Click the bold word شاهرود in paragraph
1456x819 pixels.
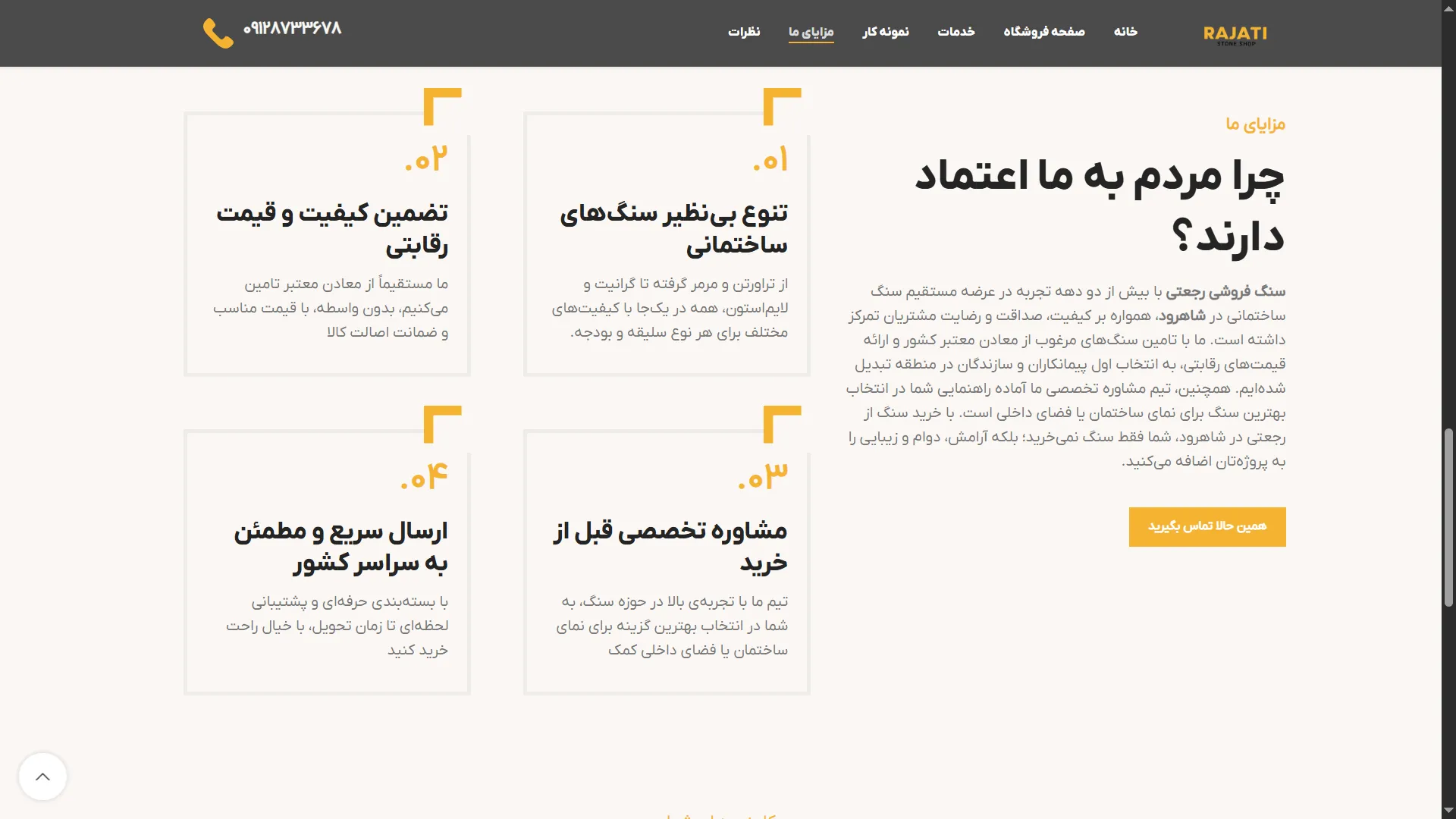(1182, 315)
